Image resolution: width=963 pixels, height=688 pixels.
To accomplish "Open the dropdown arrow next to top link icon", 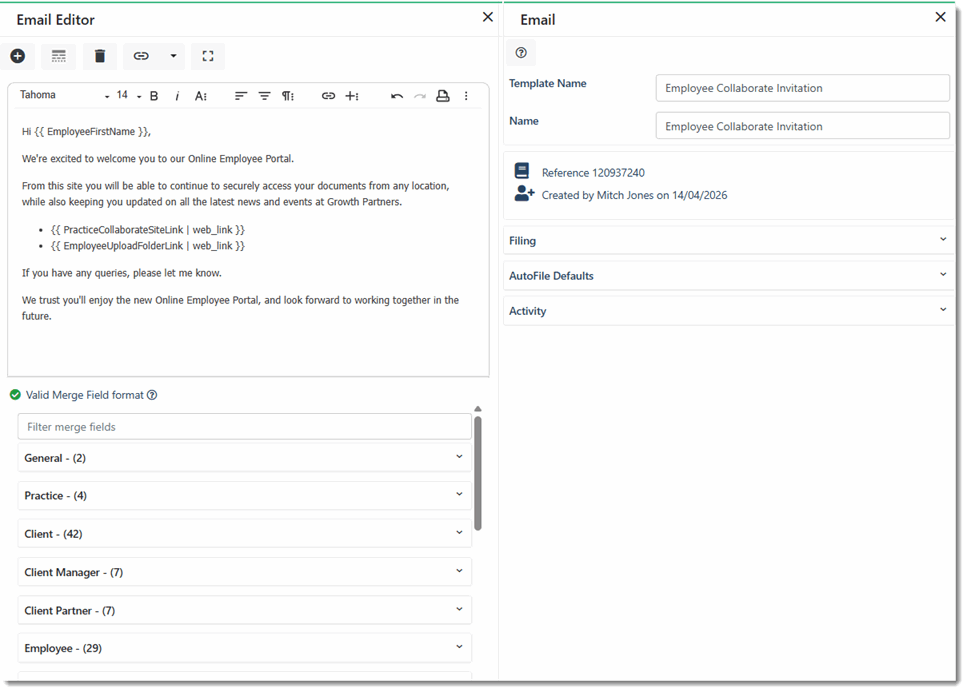I will [173, 56].
